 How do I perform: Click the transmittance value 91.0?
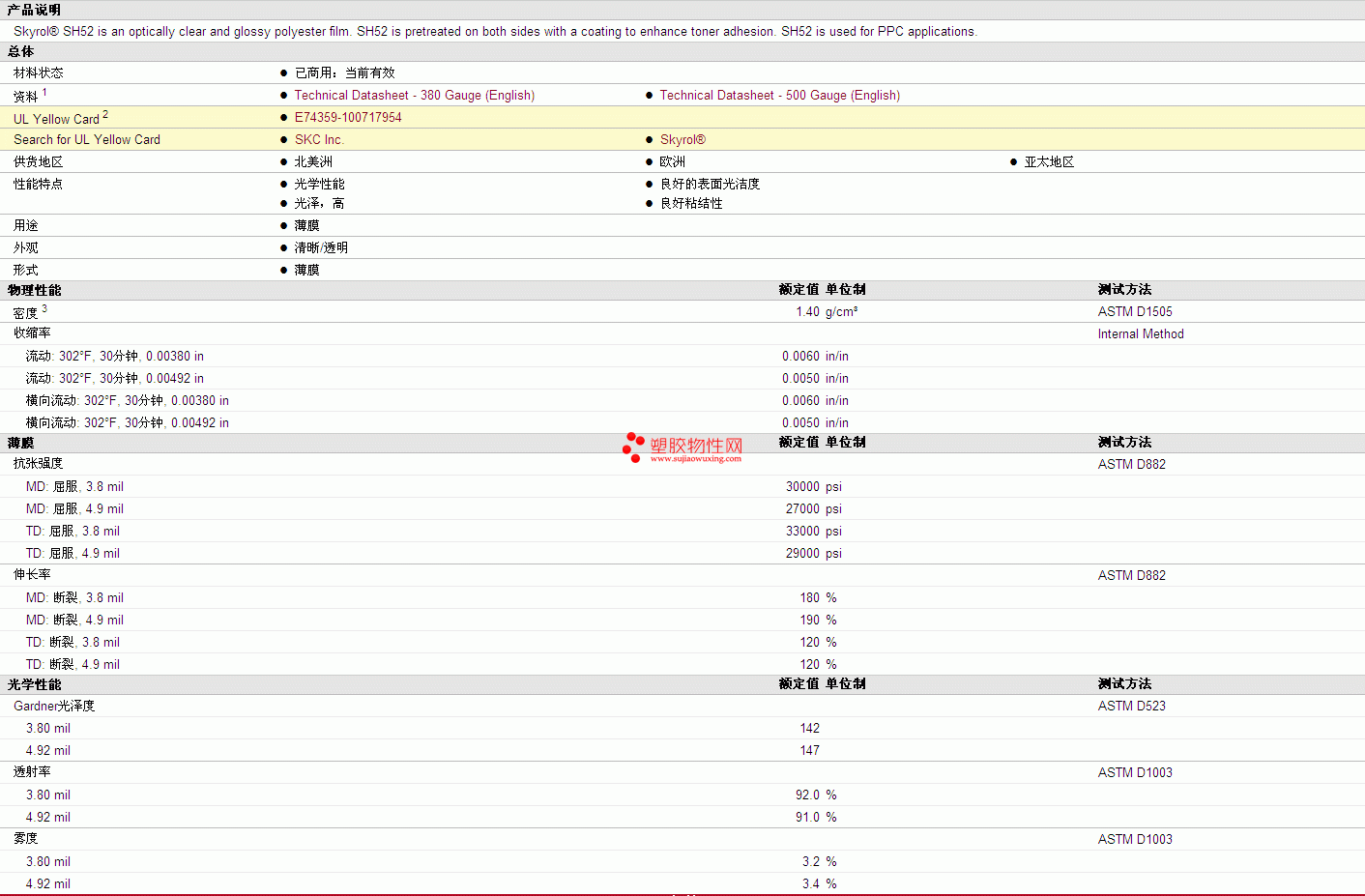tap(807, 817)
